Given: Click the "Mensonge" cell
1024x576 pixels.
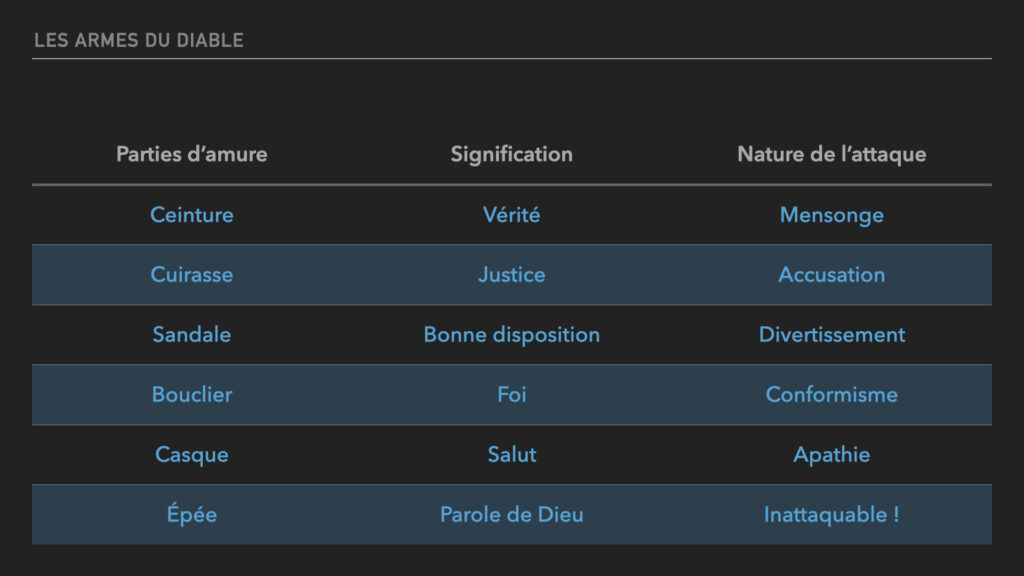Looking at the screenshot, I should point(831,214).
